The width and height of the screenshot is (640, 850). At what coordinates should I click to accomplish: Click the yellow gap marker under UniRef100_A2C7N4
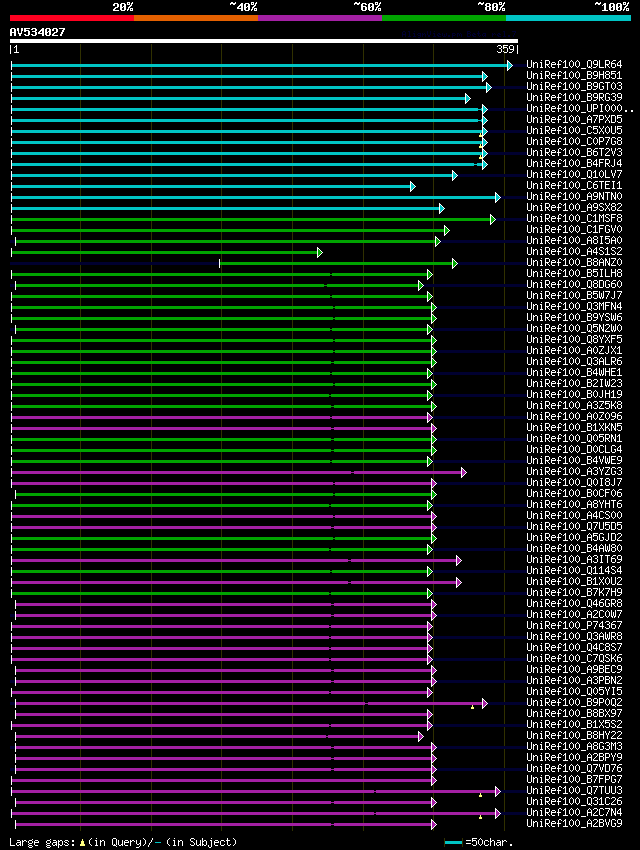tap(480, 817)
